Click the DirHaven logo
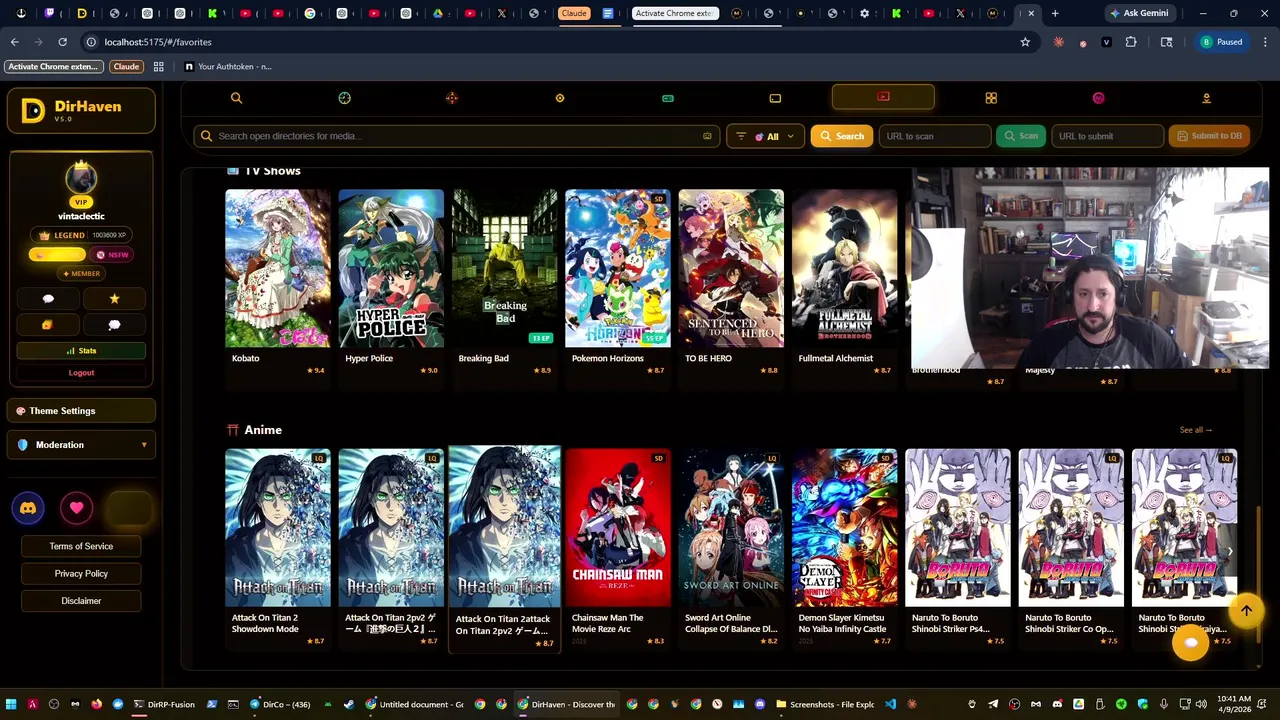This screenshot has height=720, width=1280. pyautogui.click(x=81, y=110)
